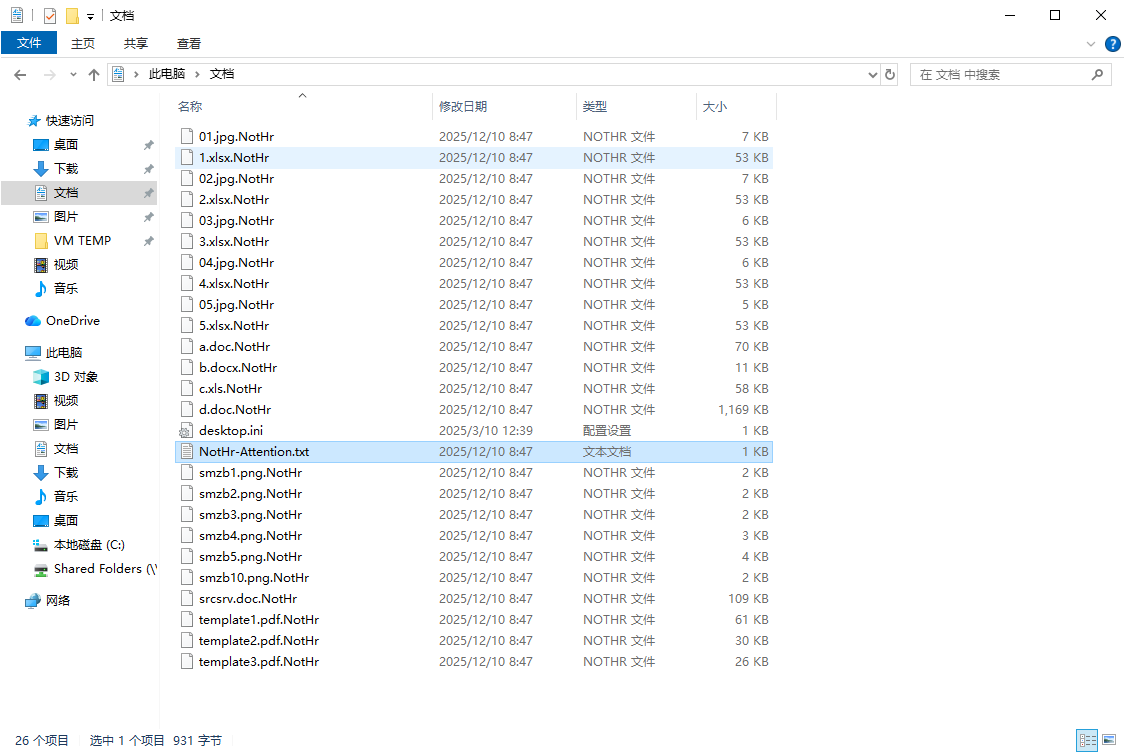1125x753 pixels.
Task: Click the New folder icon in title bar
Action: (x=72, y=16)
